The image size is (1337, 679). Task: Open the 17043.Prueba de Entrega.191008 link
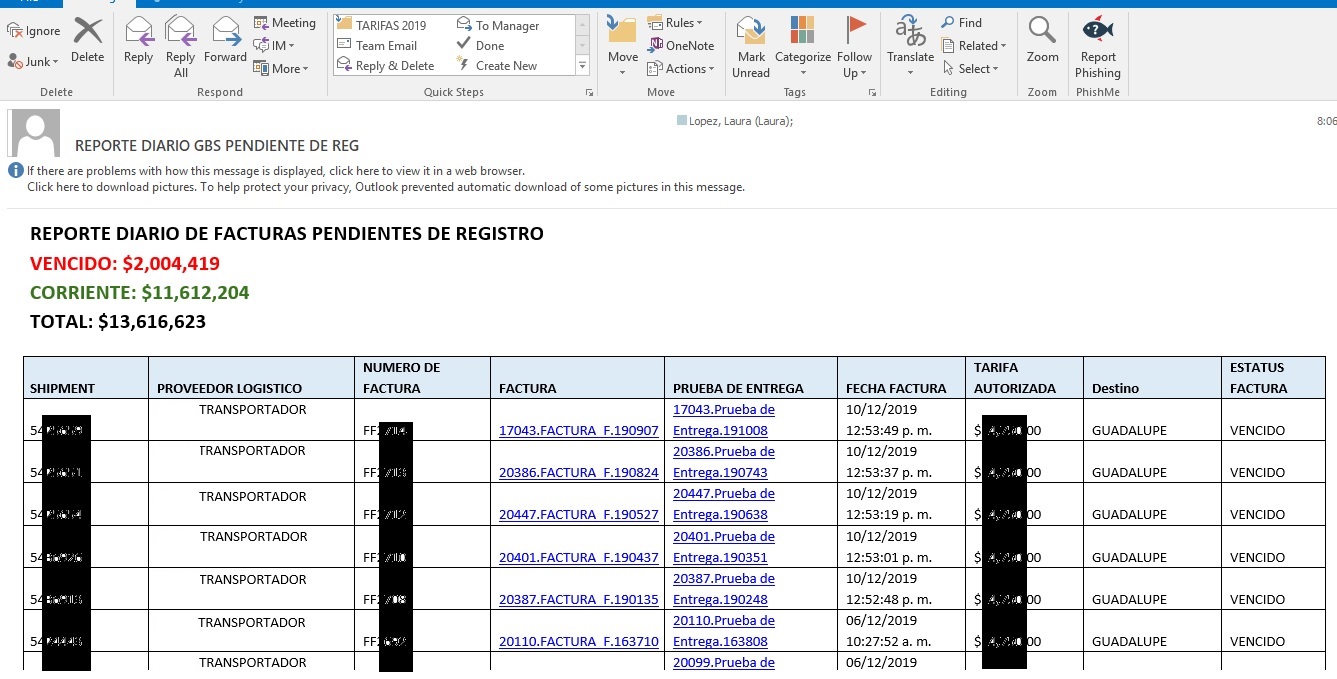pos(724,420)
